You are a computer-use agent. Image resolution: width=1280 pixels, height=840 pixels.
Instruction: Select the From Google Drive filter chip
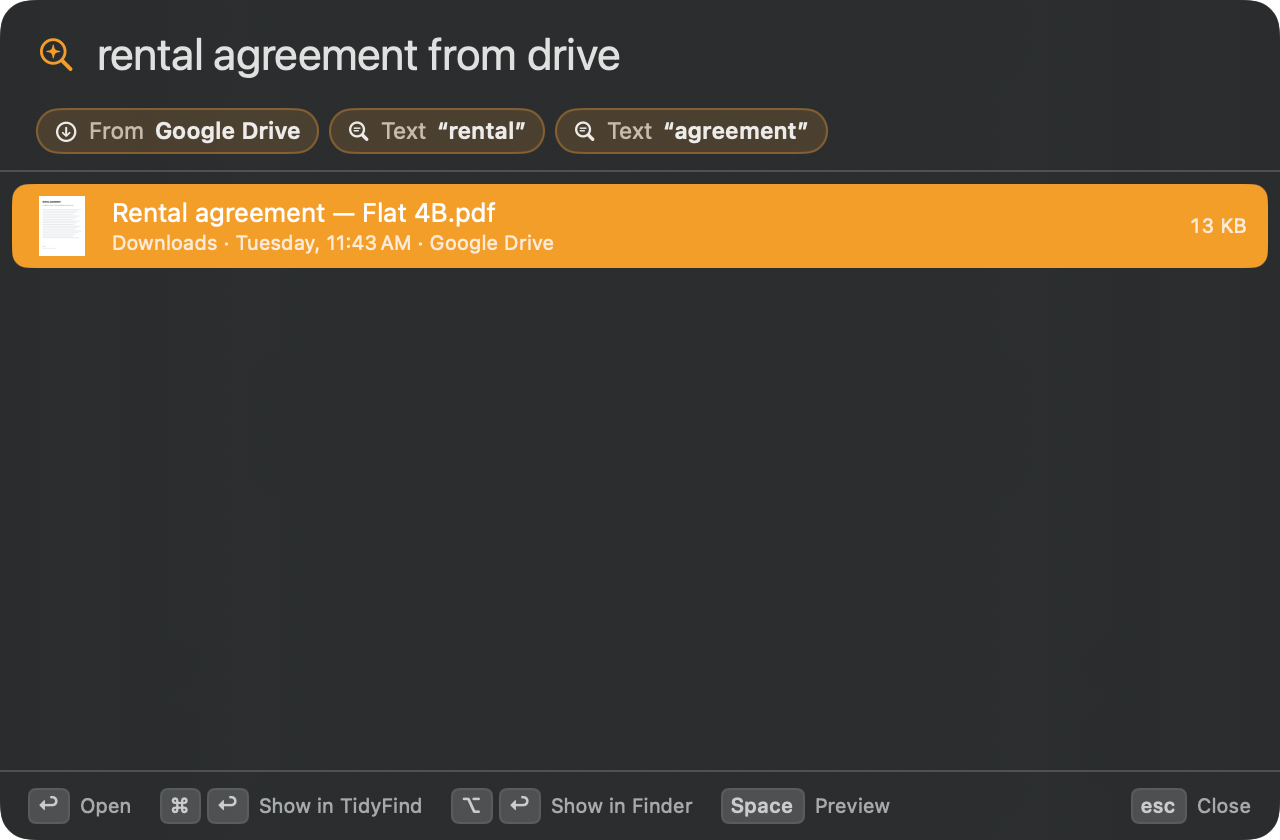[x=177, y=131]
